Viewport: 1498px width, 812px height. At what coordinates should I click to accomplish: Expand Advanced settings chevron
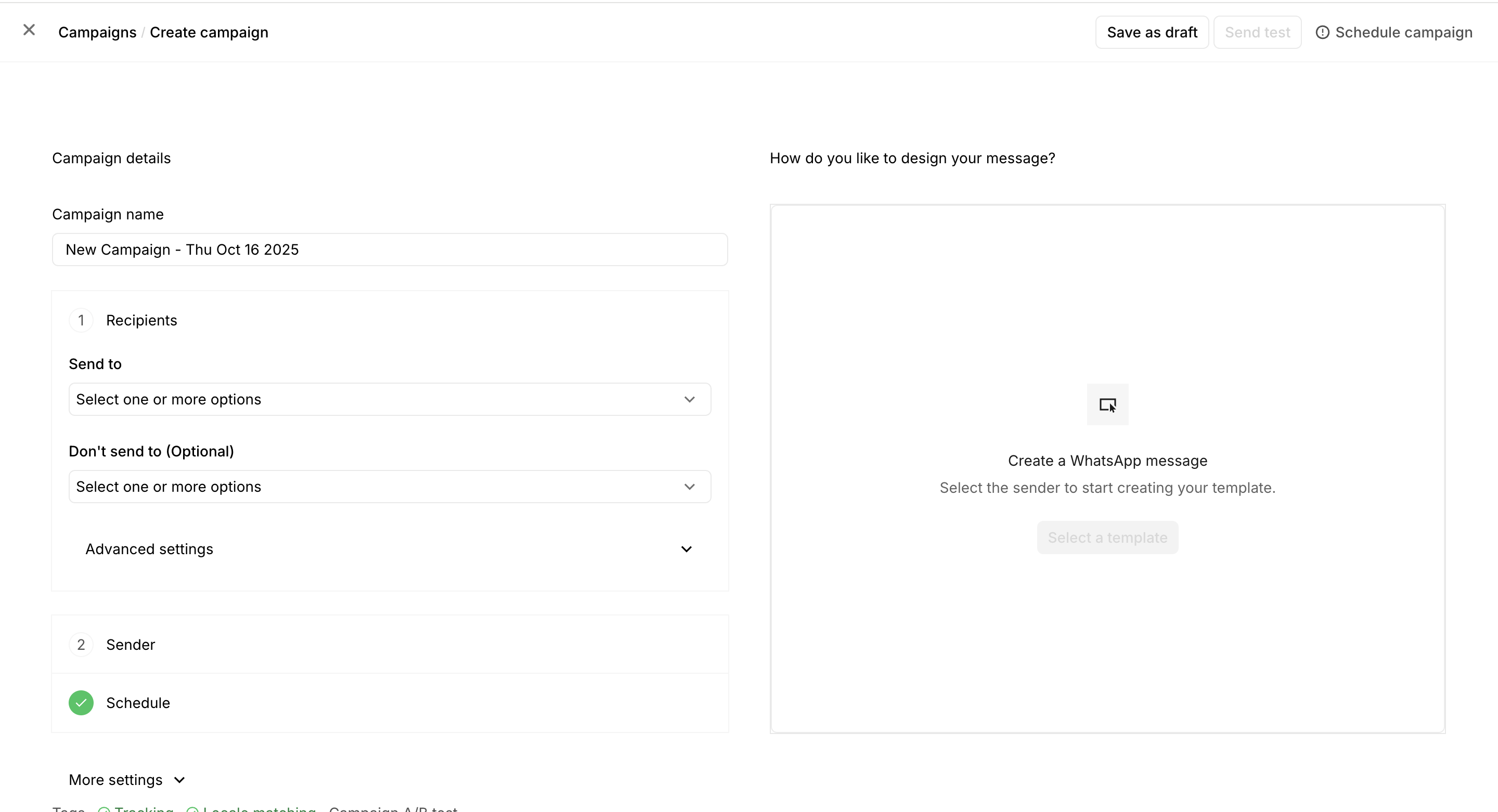686,549
